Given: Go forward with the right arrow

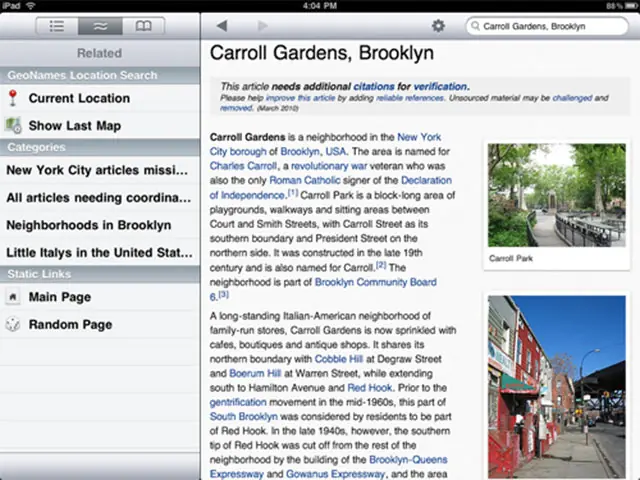Looking at the screenshot, I should coord(262,26).
